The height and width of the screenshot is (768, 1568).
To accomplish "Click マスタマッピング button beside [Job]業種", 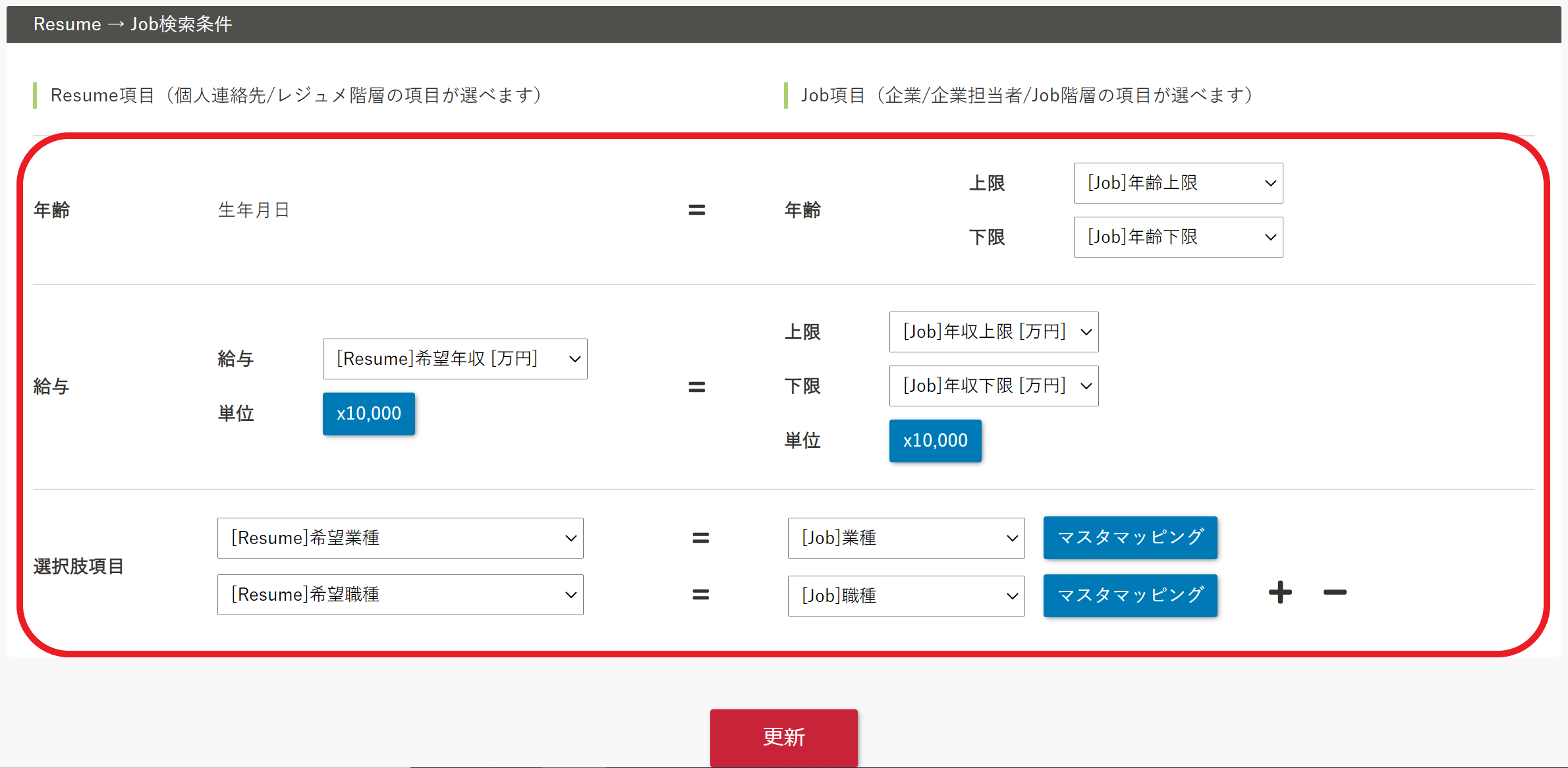I will tap(1130, 537).
